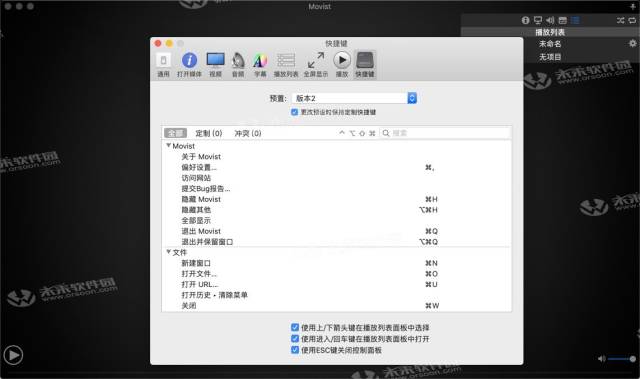This screenshot has height=379, width=640.
Task: Collapse the Movist shortcut group
Action: 168,145
